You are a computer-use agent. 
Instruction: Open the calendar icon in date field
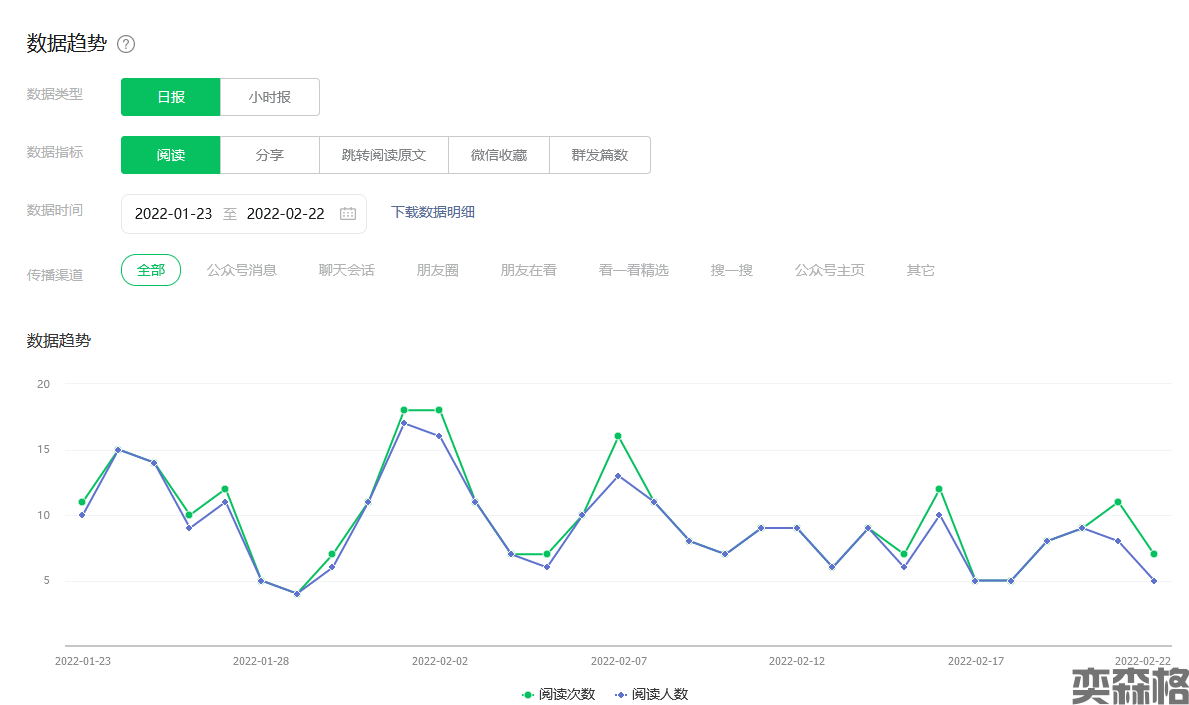[348, 214]
